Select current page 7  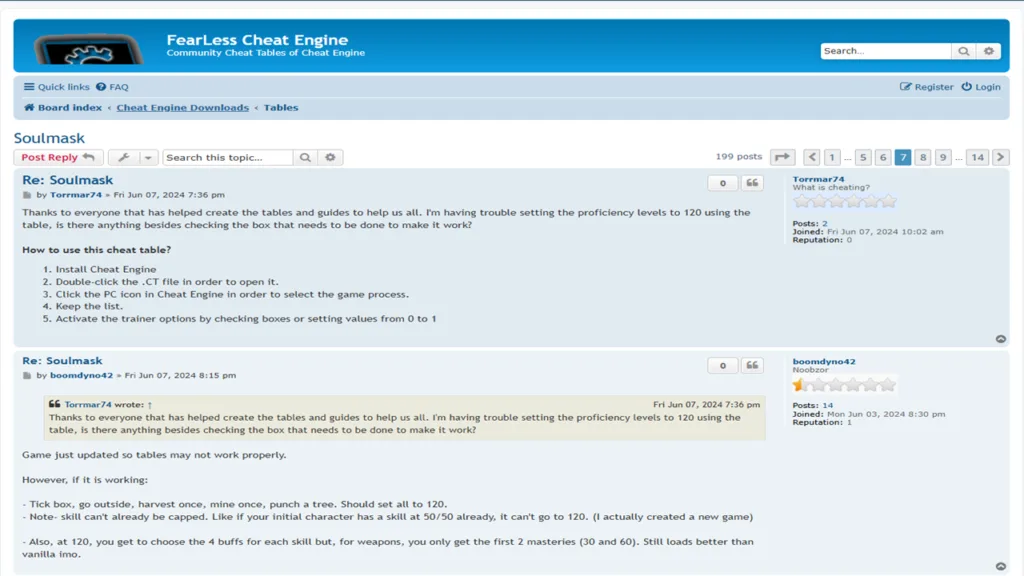coord(903,157)
